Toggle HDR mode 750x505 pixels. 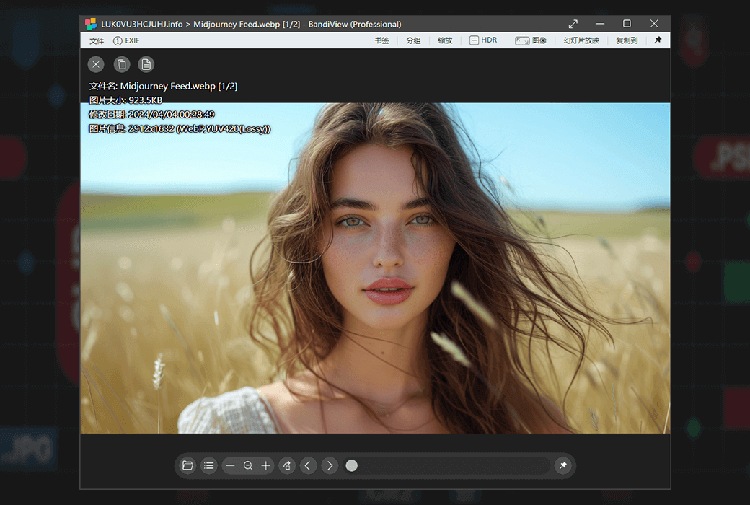pos(483,41)
